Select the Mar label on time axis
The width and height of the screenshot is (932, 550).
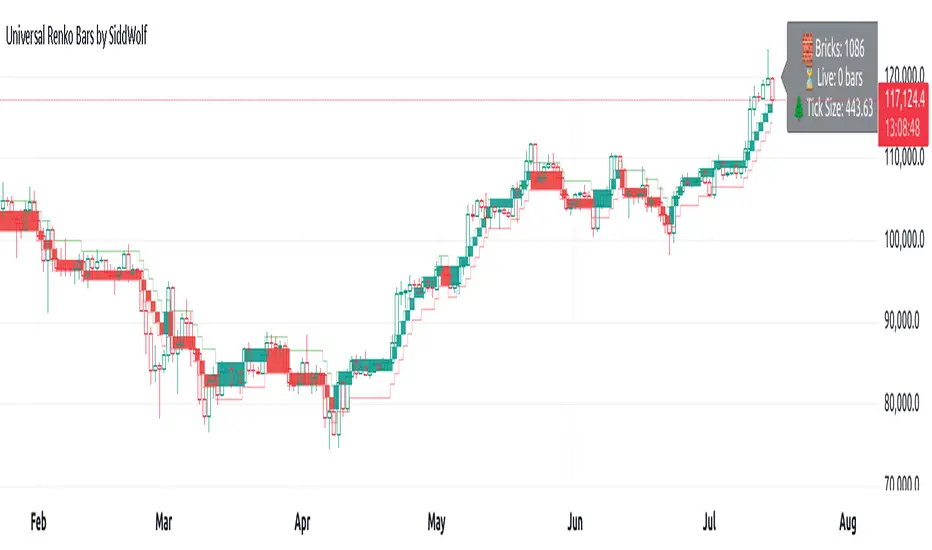click(x=165, y=522)
